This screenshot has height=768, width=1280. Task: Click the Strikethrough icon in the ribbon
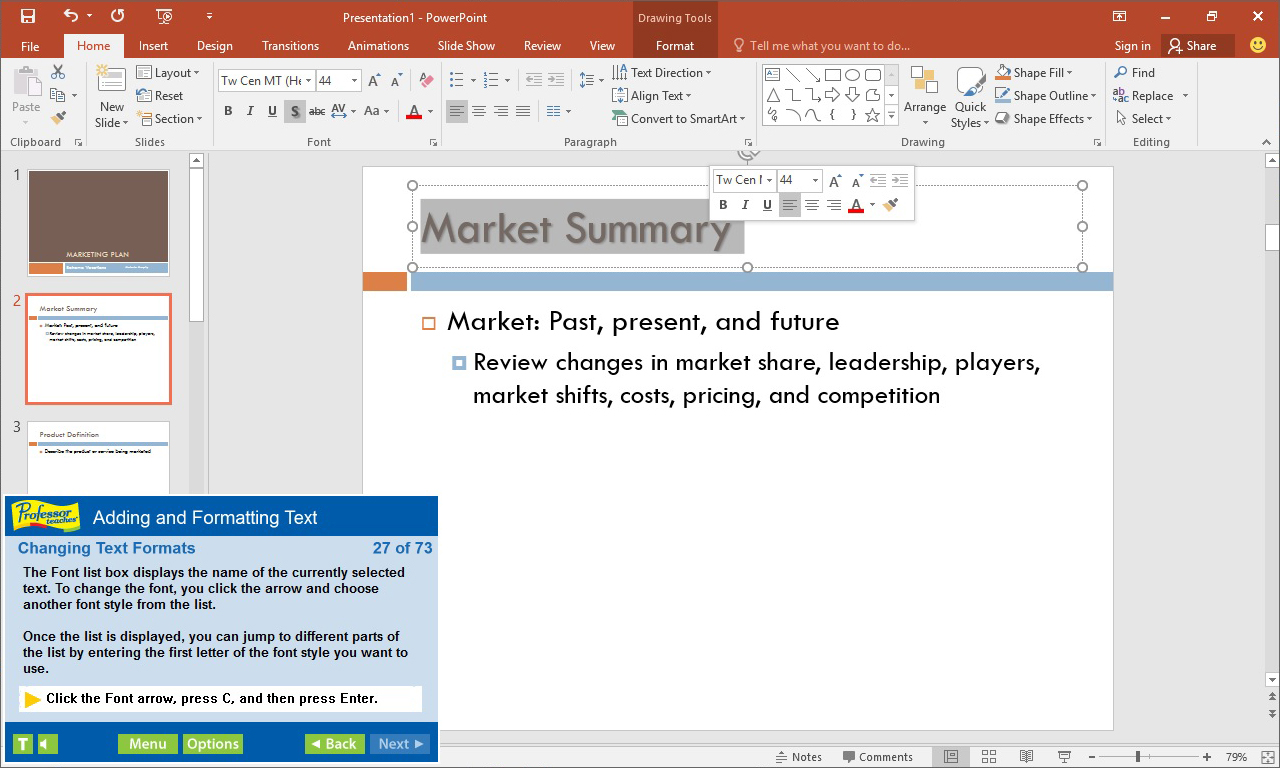317,111
